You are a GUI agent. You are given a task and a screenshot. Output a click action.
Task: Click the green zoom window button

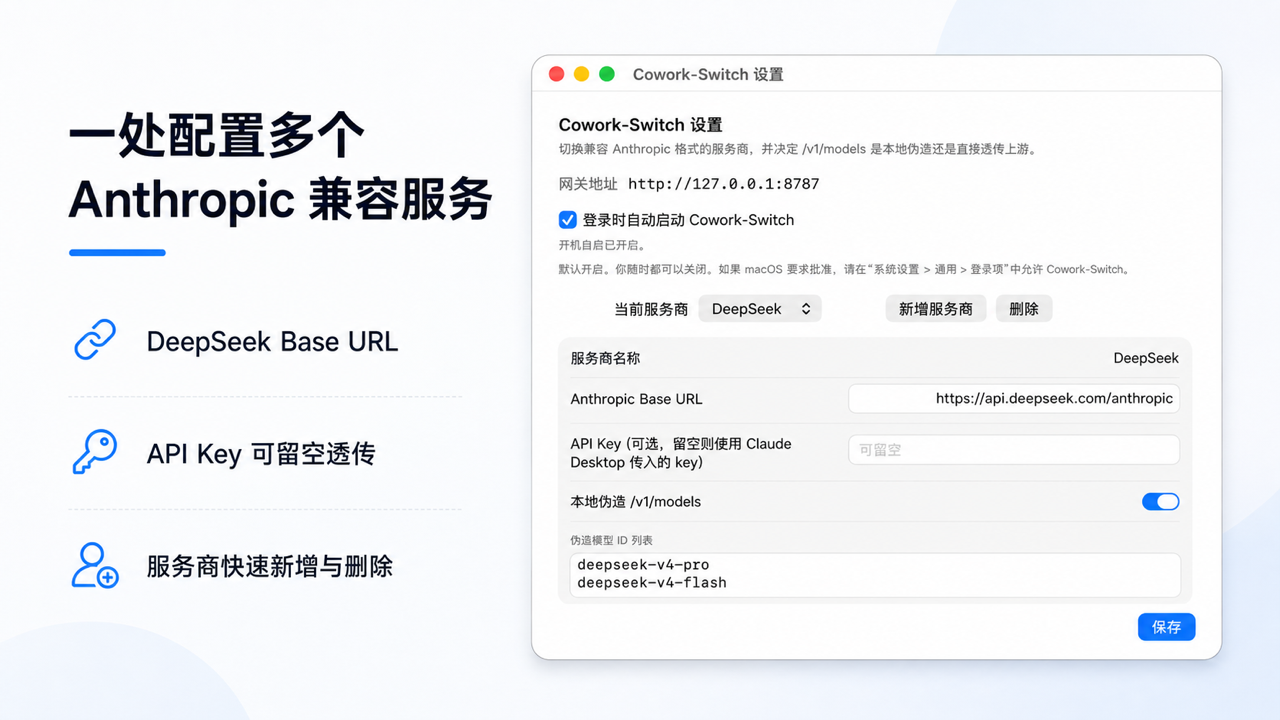[607, 74]
